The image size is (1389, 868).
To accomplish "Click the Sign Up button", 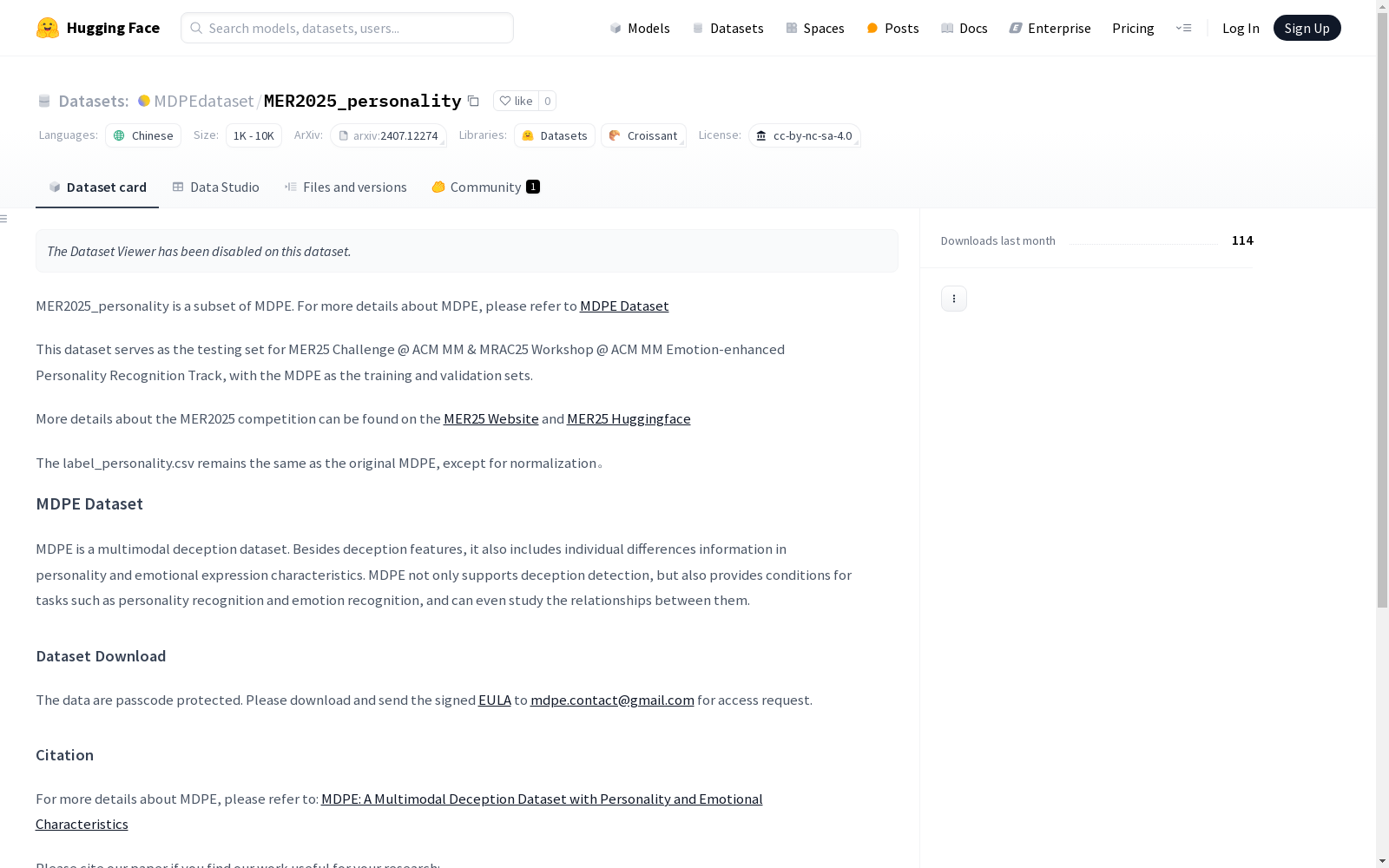I will 1307,28.
